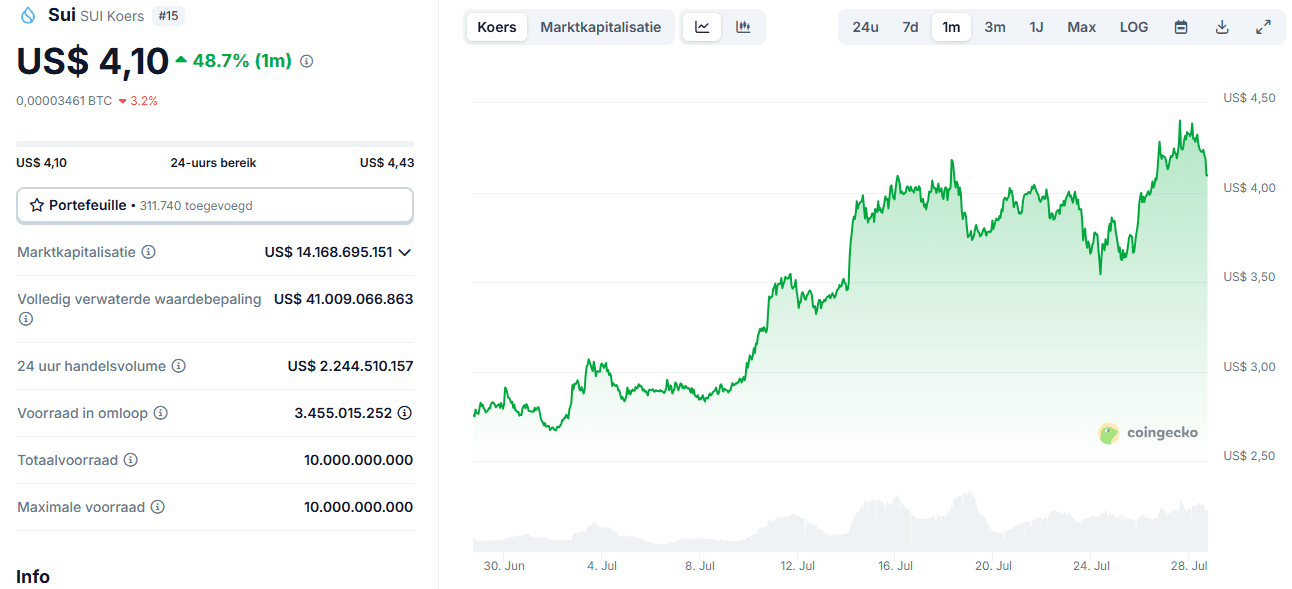Click the 24-uurs bereik range bar
1292x589 pixels.
215,144
